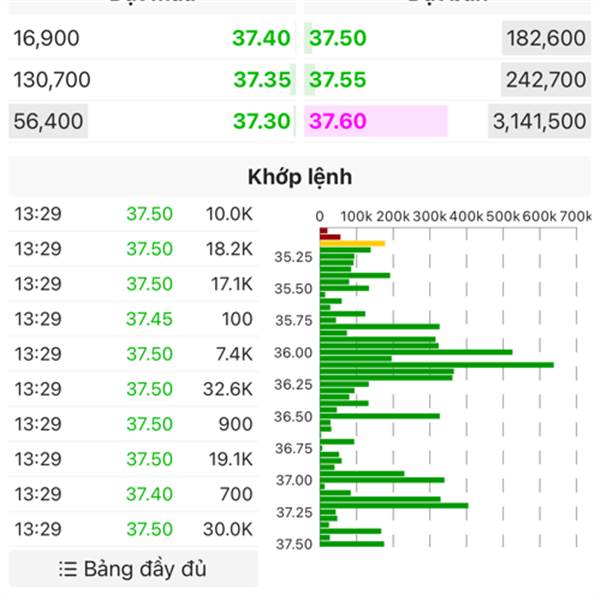Open the Bảng đầy đủ full table
600x600 pixels.
click(x=133, y=569)
